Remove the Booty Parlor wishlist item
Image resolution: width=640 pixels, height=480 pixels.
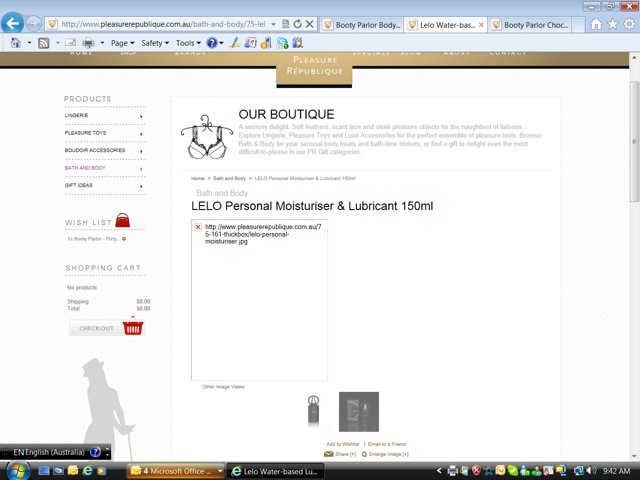(124, 239)
